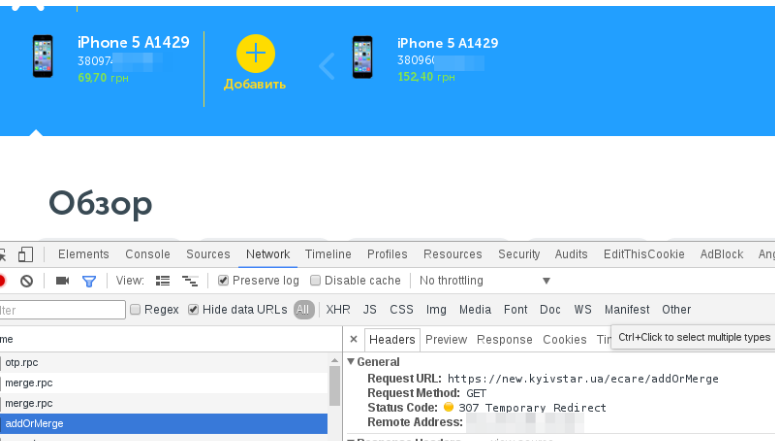Image resolution: width=775 pixels, height=441 pixels.
Task: Click the GET request method value
Action: [x=476, y=394]
